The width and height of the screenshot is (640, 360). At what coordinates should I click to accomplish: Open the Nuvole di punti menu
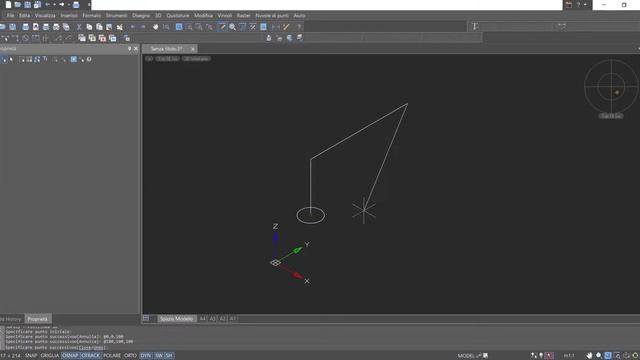point(272,16)
